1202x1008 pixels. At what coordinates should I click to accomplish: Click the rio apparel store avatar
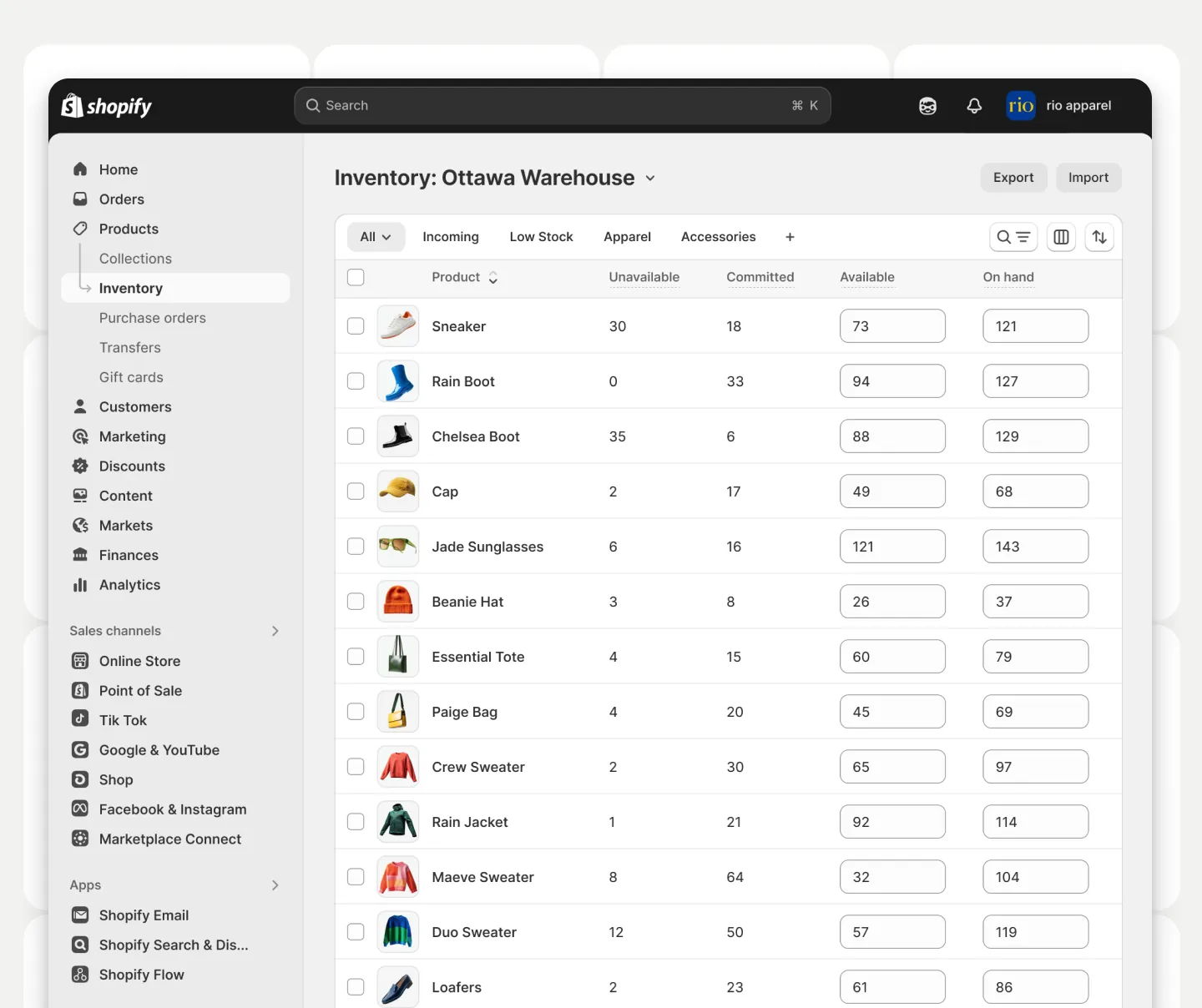(1021, 106)
